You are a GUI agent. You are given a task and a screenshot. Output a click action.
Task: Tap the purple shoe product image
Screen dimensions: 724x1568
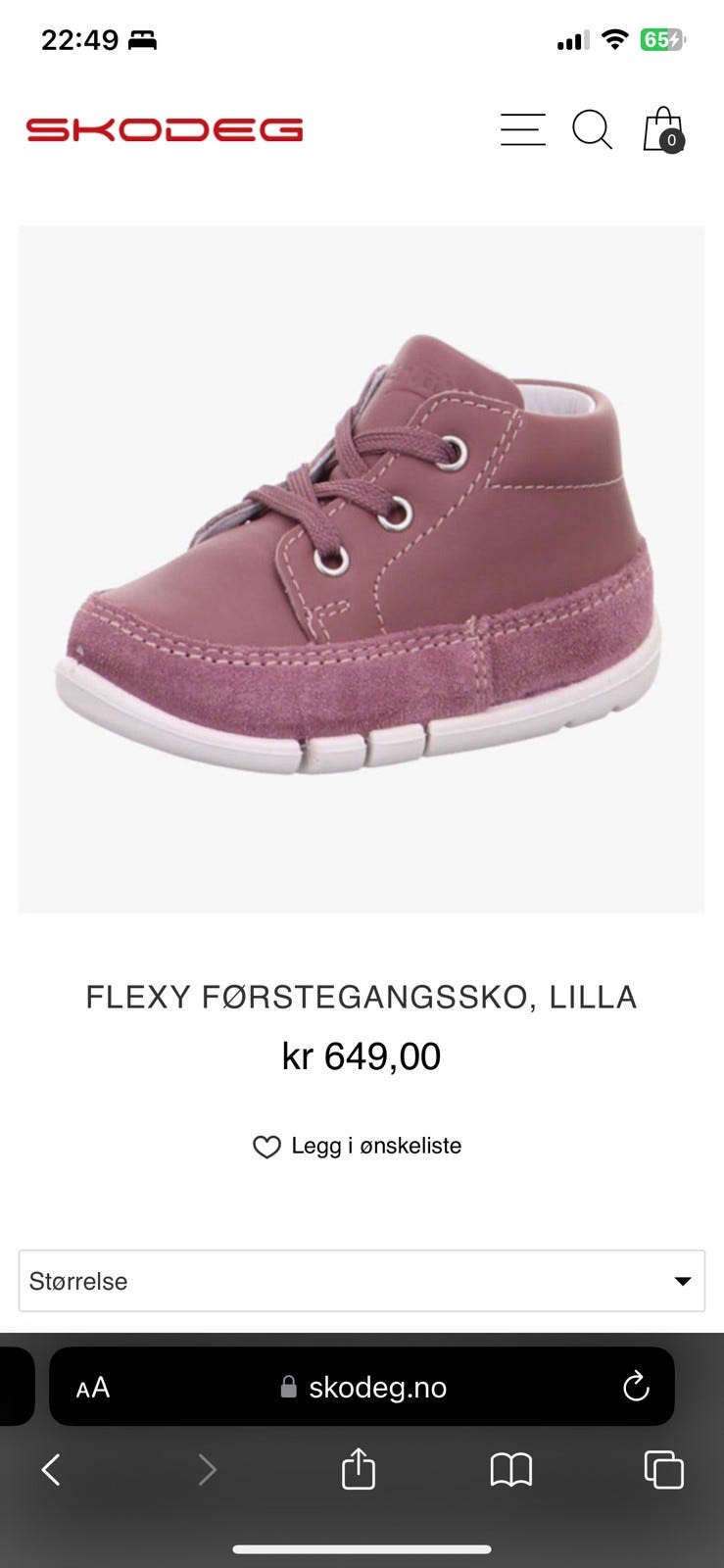click(362, 569)
